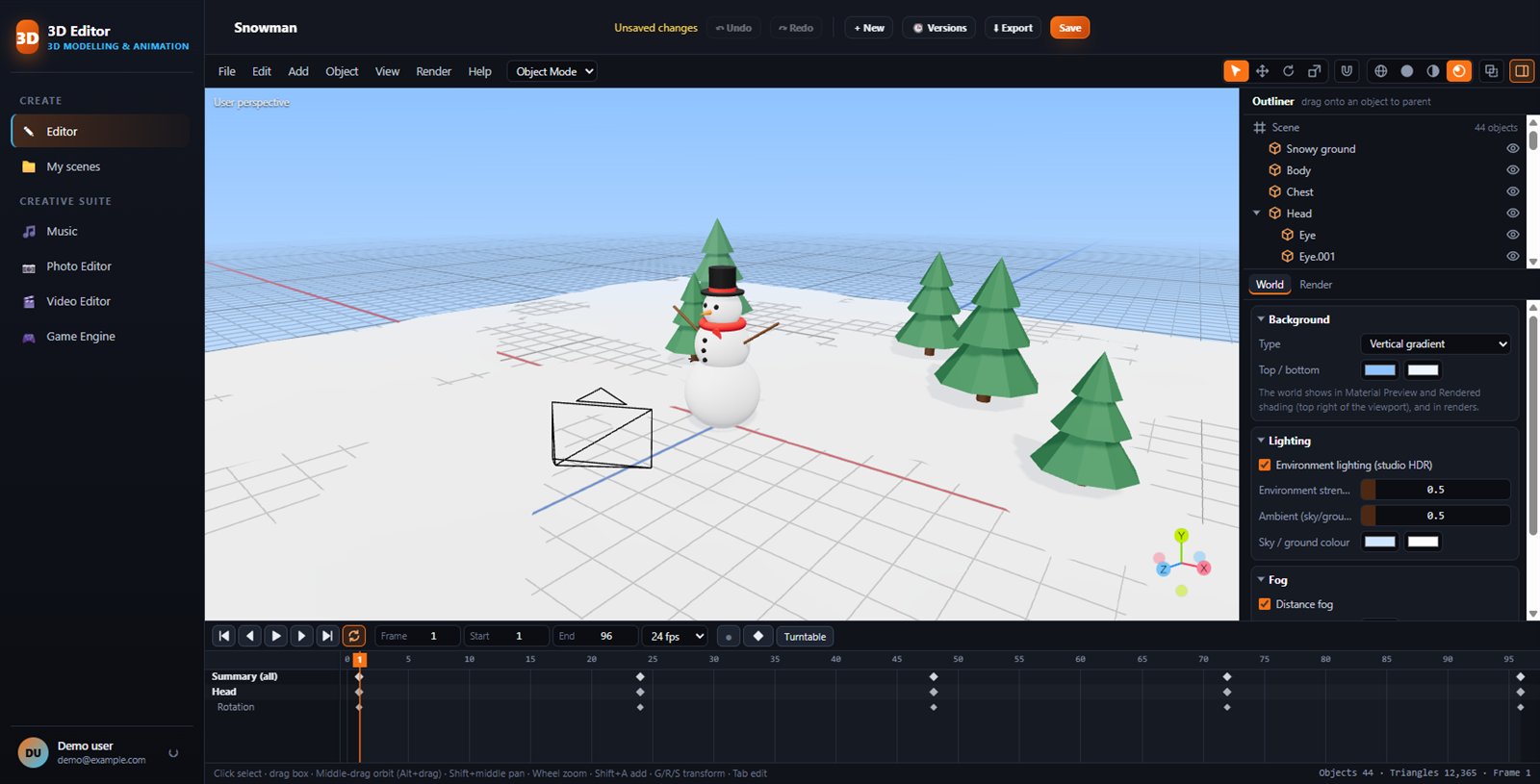Select the Move (translate) tool
This screenshot has width=1540, height=784.
[x=1262, y=71]
